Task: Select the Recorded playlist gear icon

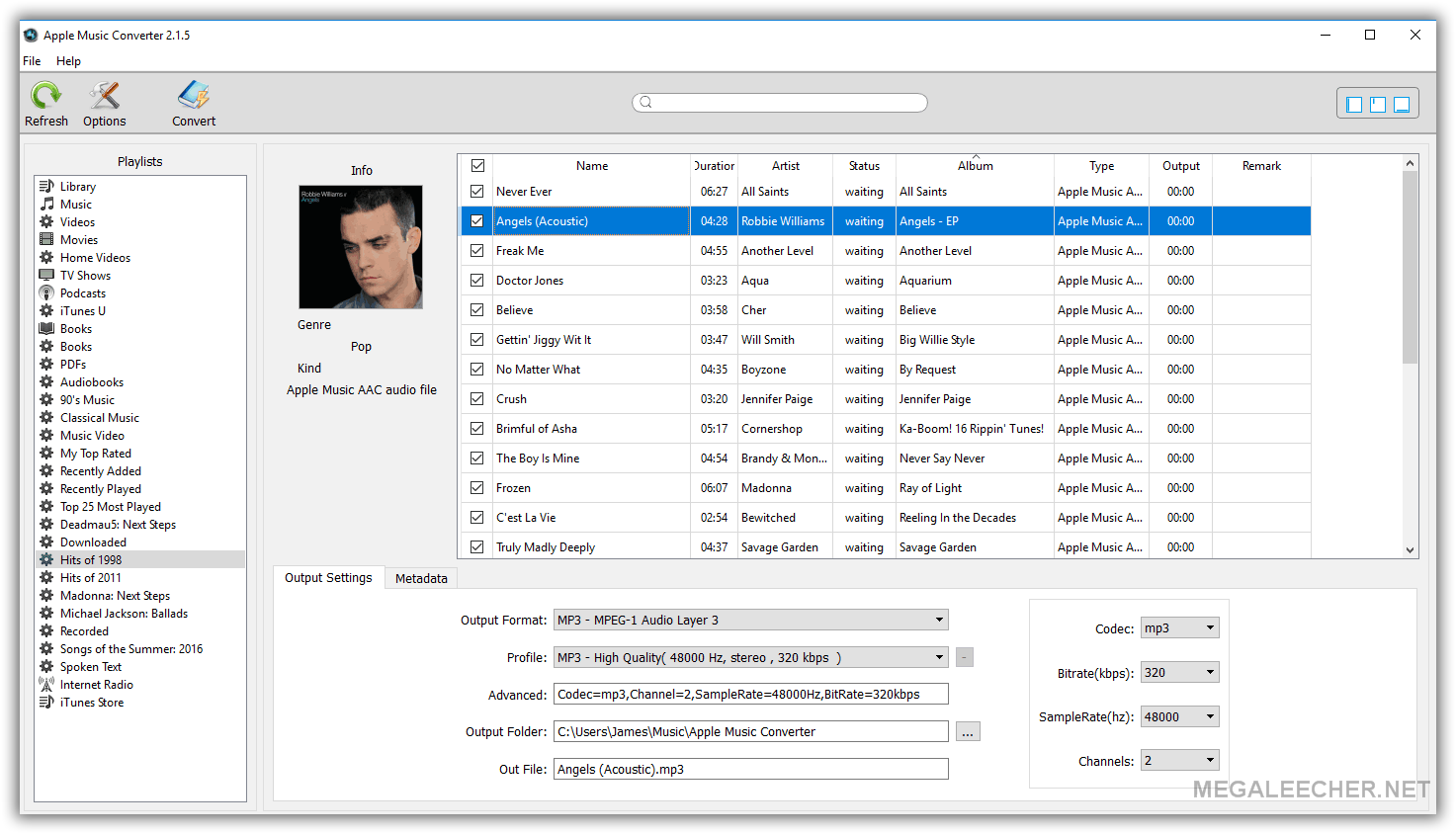Action: [46, 631]
